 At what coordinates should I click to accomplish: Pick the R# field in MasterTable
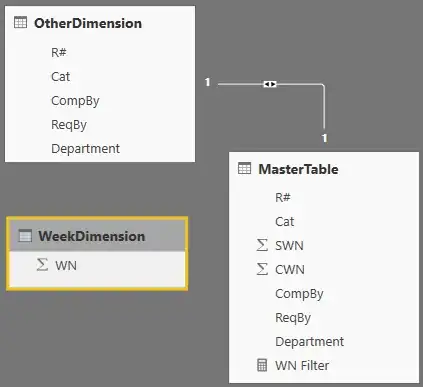(283, 197)
